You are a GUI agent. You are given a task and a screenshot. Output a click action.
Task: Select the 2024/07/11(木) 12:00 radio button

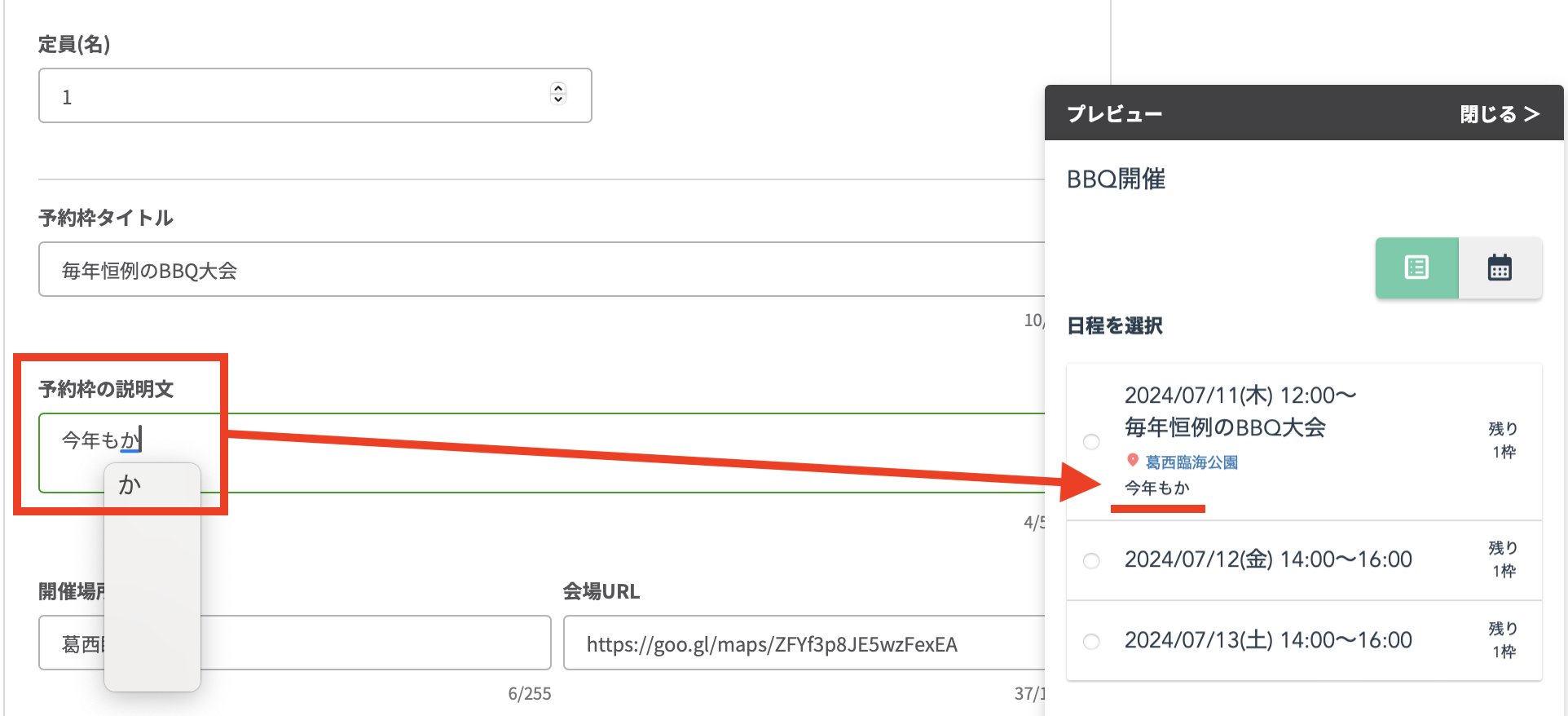point(1091,442)
